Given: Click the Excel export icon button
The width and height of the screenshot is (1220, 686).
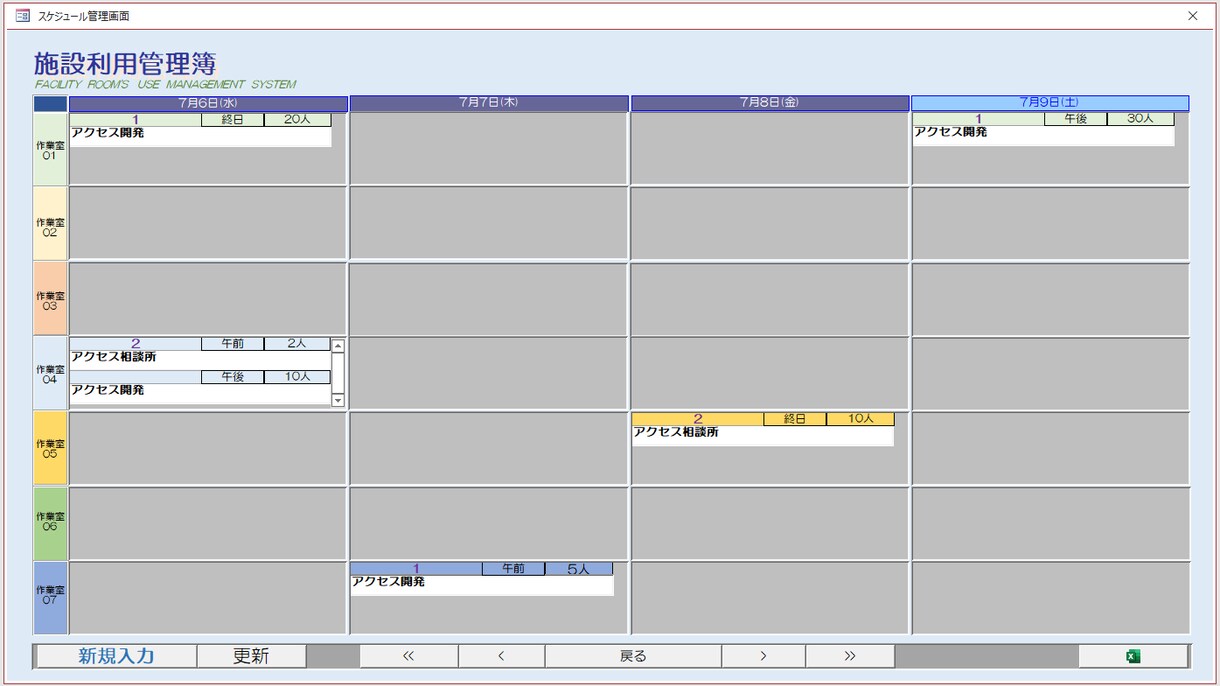Looking at the screenshot, I should click(x=1133, y=656).
